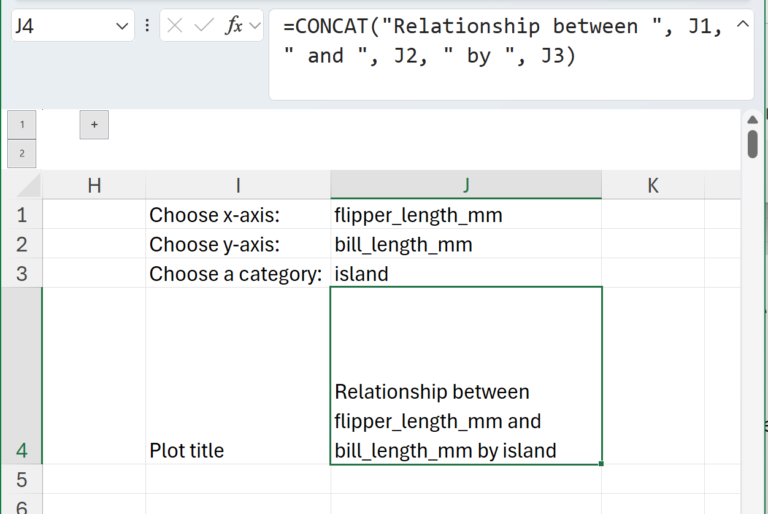Open the Name Box dropdown arrow
The image size is (768, 514).
tap(124, 26)
